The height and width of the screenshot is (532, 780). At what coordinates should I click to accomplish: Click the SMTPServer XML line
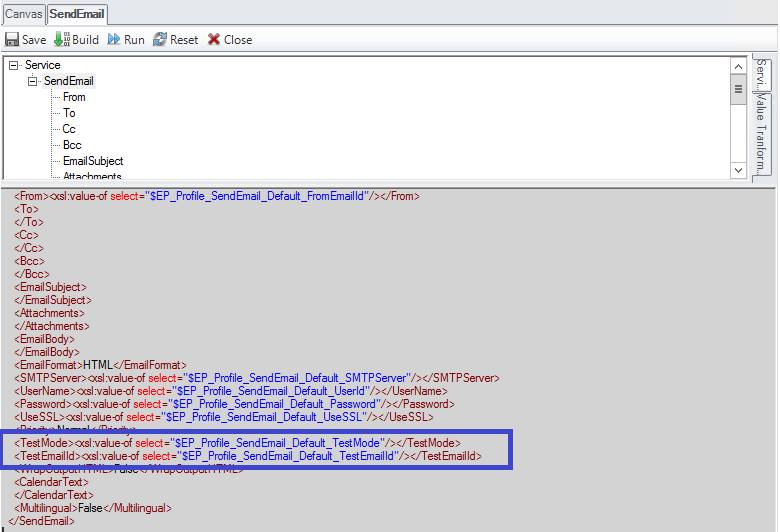click(x=257, y=378)
